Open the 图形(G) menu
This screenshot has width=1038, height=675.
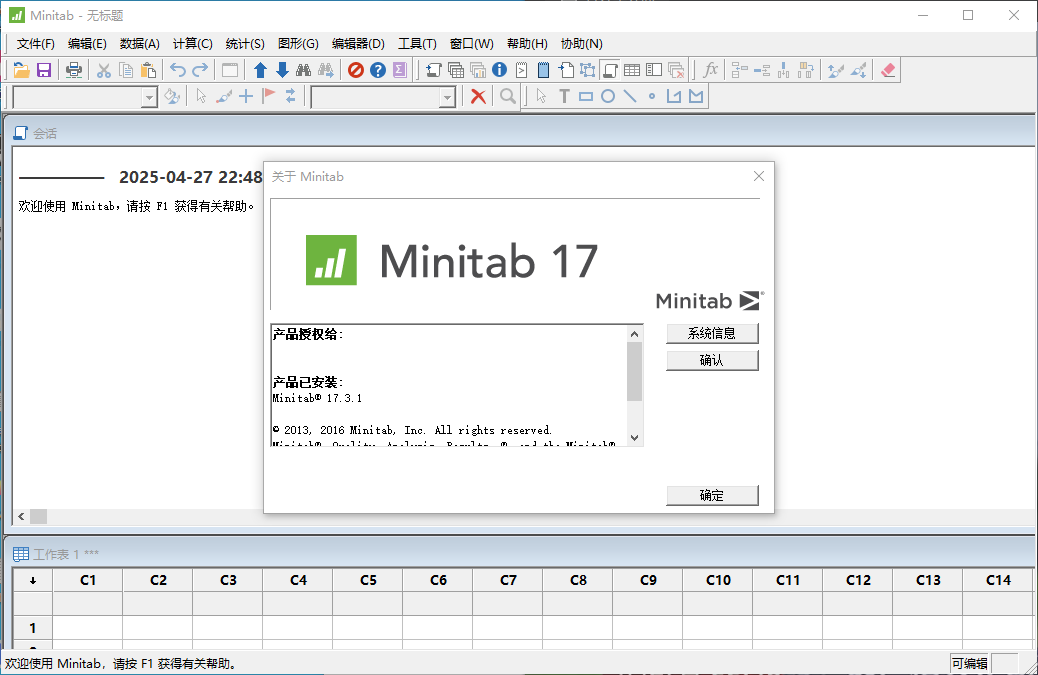[299, 44]
